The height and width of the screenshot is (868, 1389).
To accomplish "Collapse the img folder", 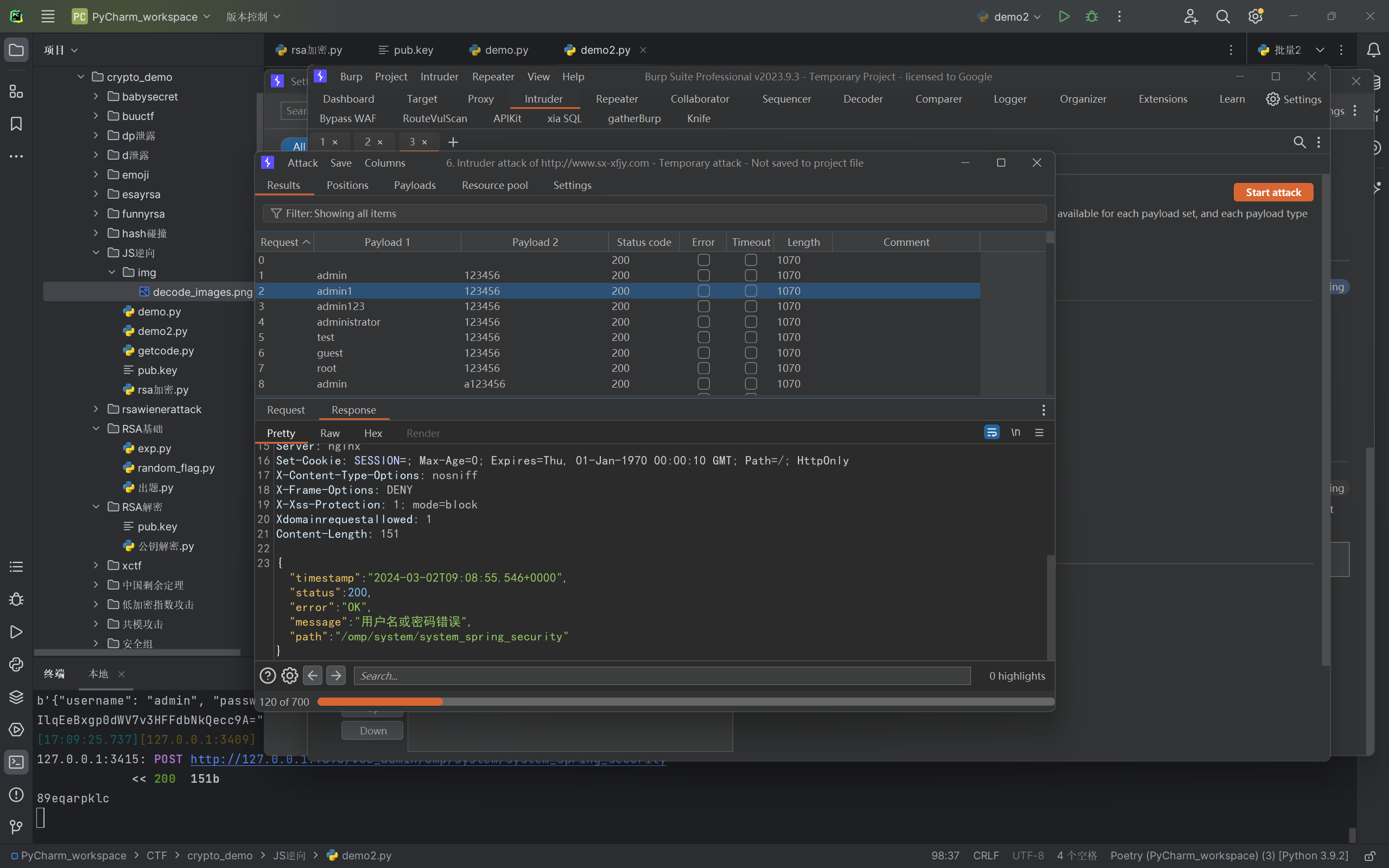I will coord(112,272).
